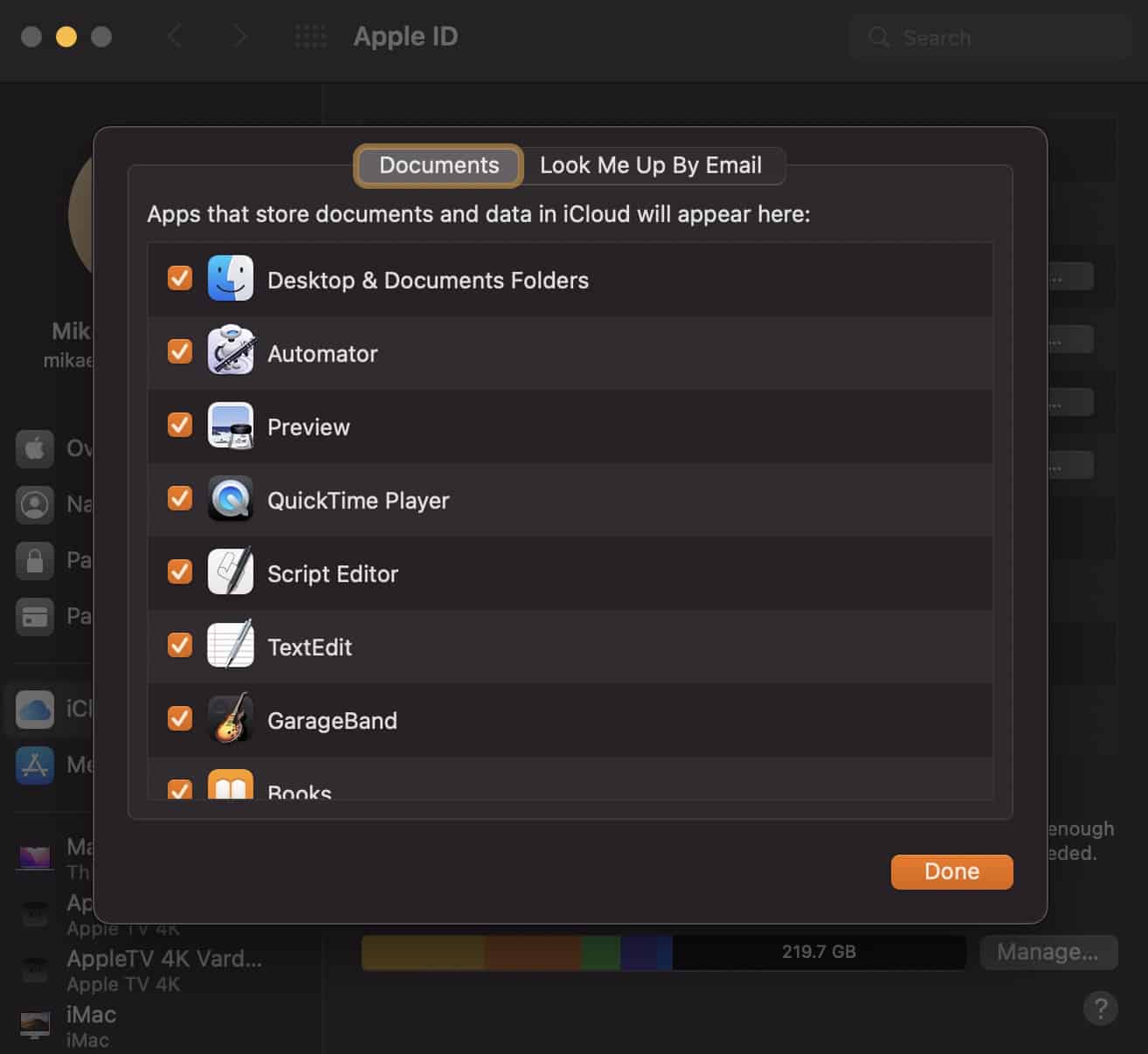This screenshot has width=1148, height=1054.
Task: Uncheck the Automator checkbox
Action: (x=180, y=351)
